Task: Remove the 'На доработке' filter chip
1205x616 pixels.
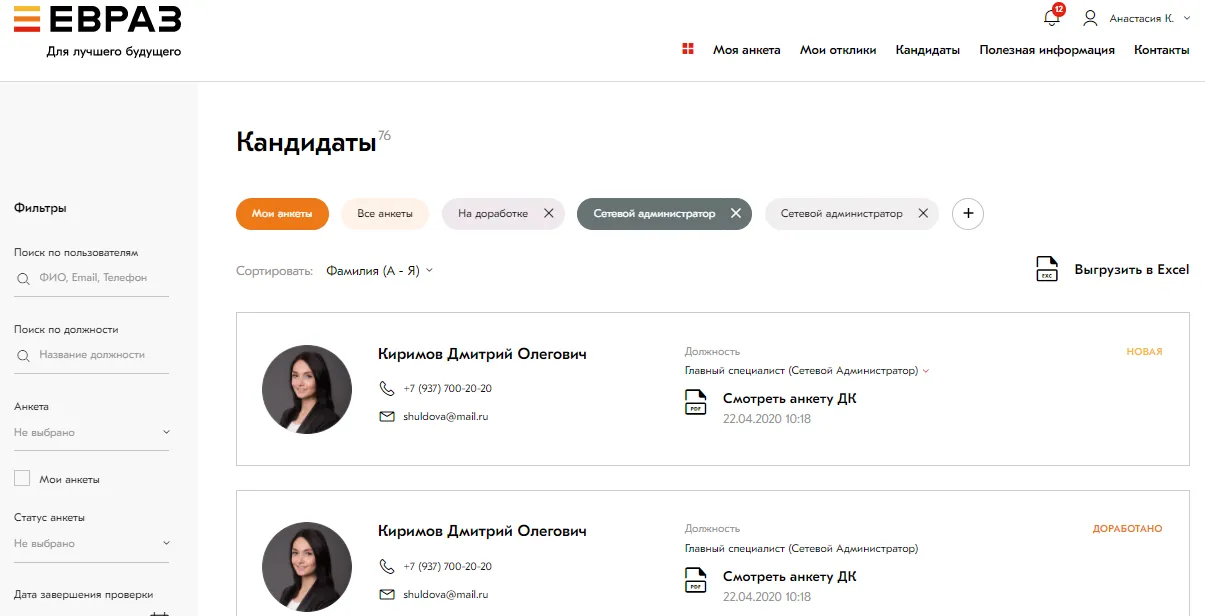Action: pyautogui.click(x=548, y=213)
